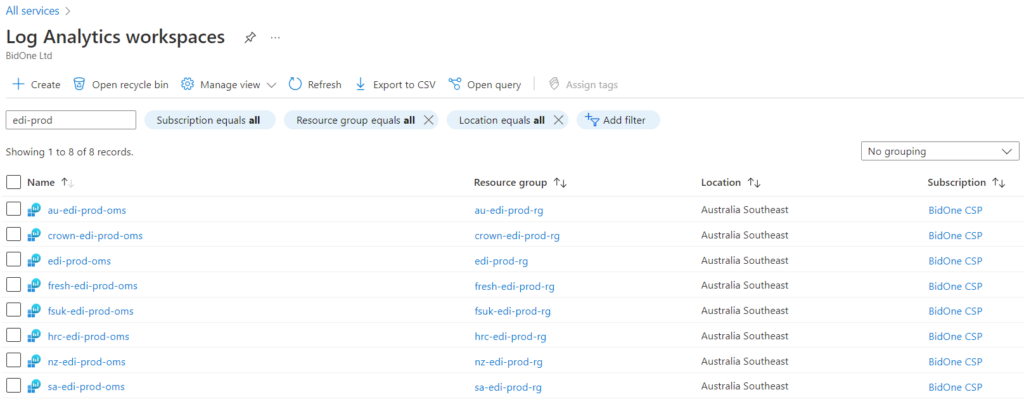Sort by the Resource group column
This screenshot has width=1024, height=404.
tap(520, 183)
